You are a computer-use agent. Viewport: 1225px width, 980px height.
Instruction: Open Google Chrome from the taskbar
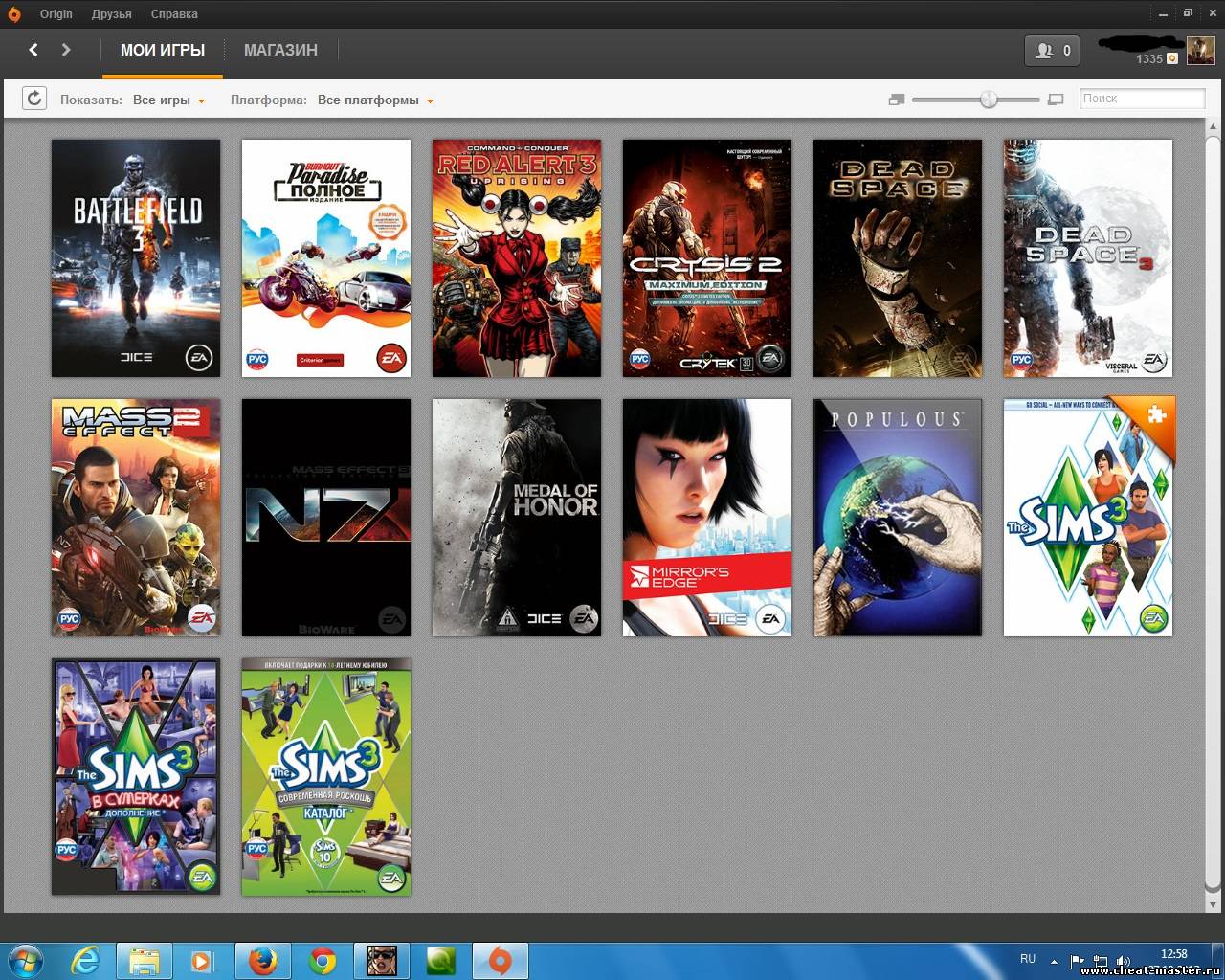pos(323,960)
